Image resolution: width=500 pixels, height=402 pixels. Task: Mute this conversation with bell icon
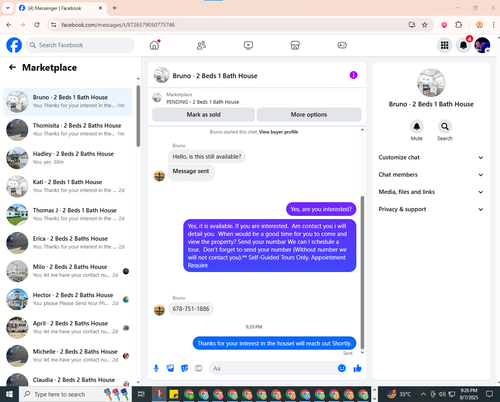417,126
